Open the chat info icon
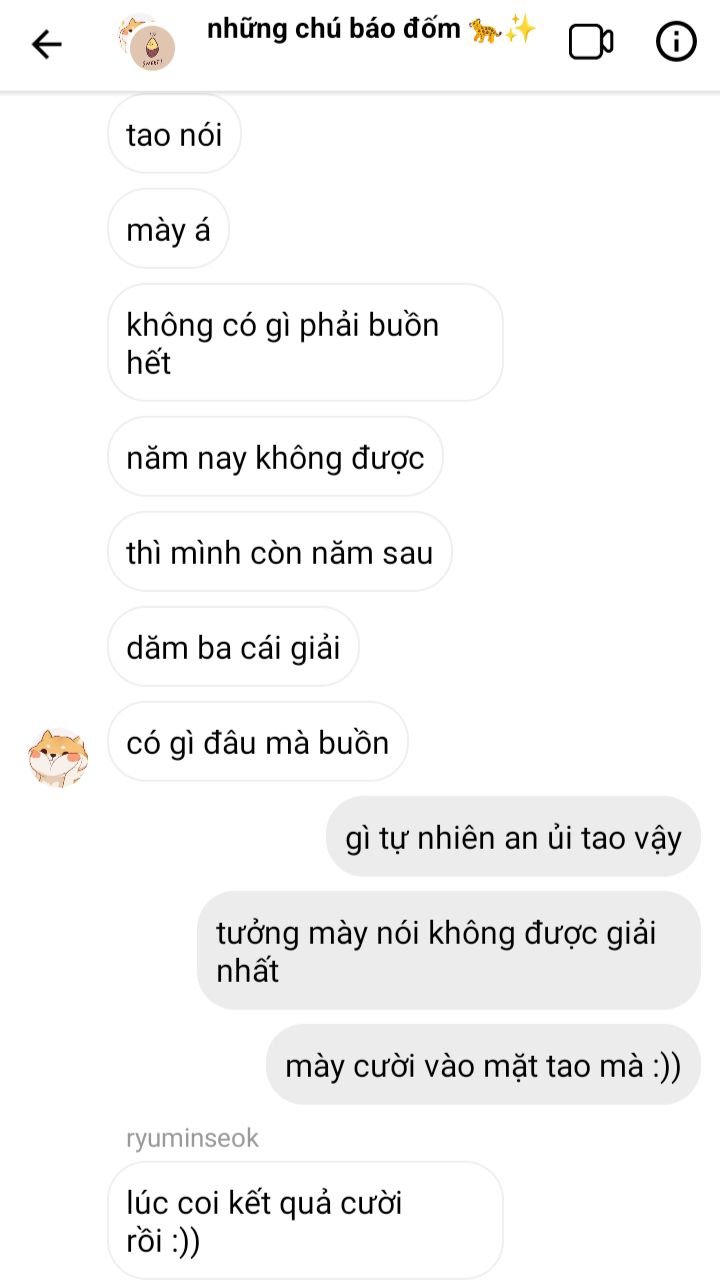 click(676, 42)
